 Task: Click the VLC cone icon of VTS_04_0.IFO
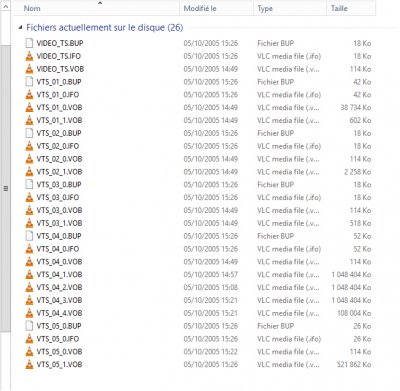pos(29,249)
